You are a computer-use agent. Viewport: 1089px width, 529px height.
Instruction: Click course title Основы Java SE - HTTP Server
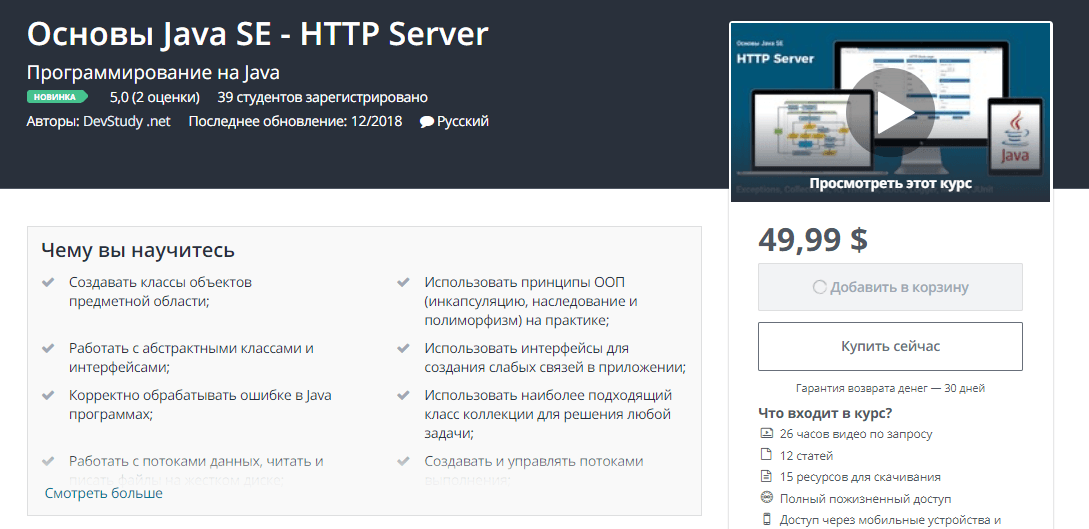[258, 35]
